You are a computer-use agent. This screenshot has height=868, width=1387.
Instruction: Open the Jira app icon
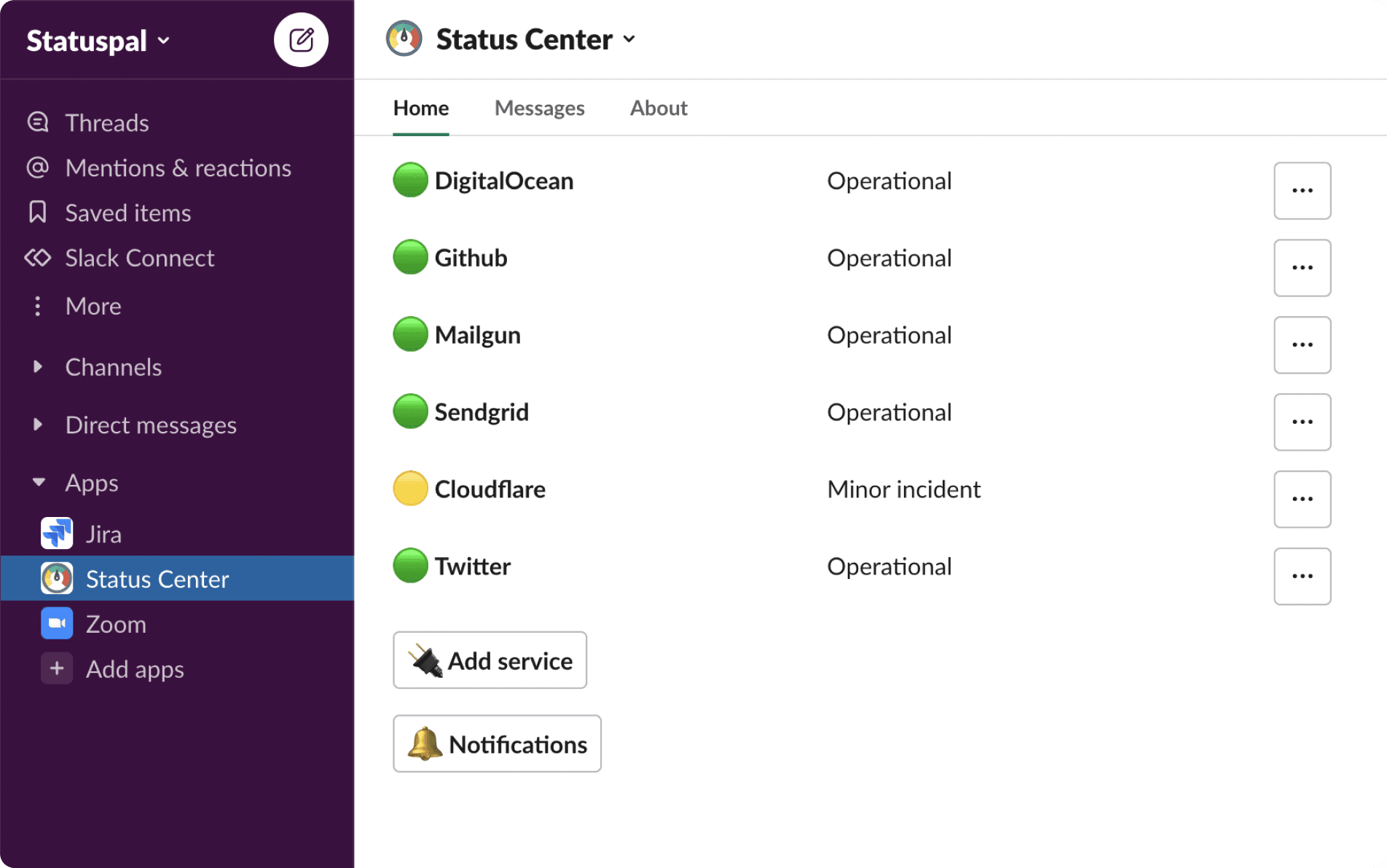click(57, 534)
